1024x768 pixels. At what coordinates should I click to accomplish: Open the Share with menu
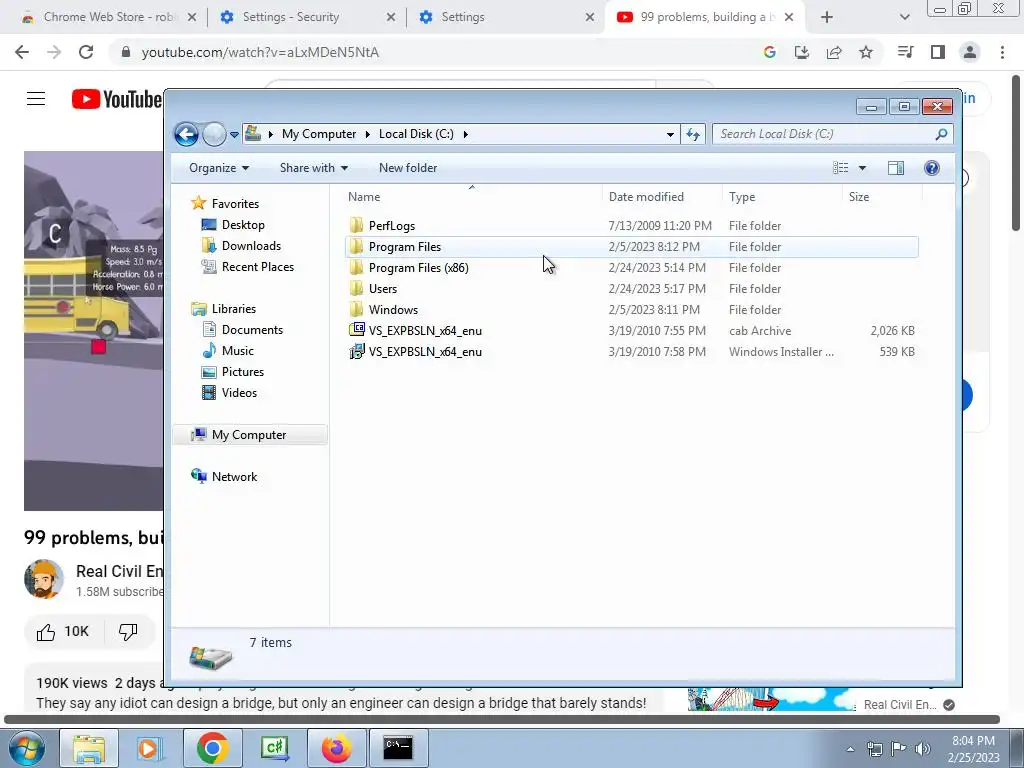point(313,168)
